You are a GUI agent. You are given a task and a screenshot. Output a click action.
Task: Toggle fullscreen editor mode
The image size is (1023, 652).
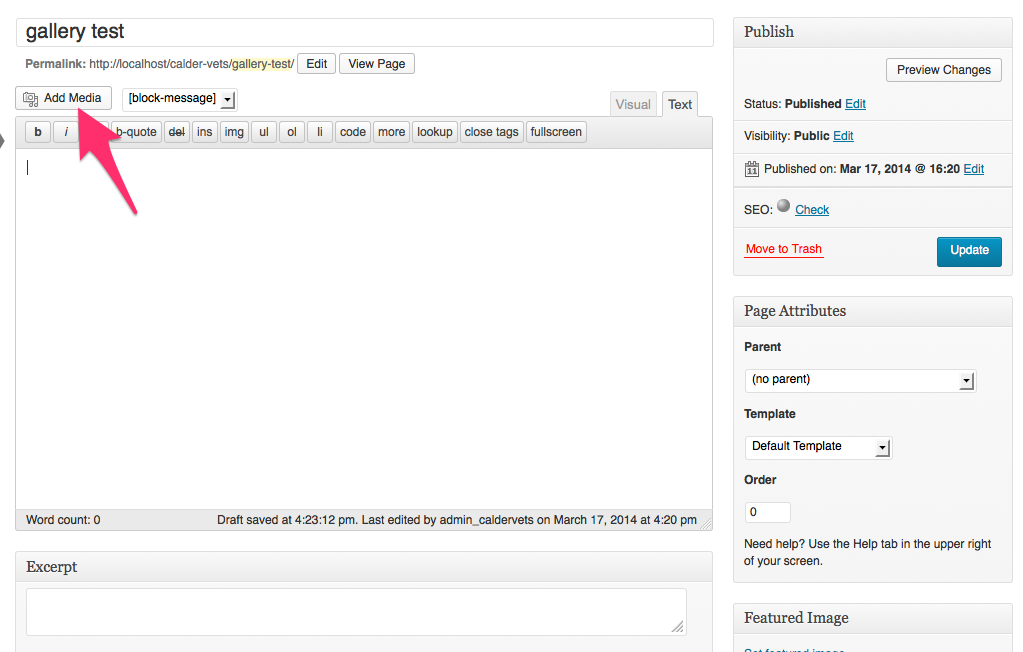[x=556, y=132]
